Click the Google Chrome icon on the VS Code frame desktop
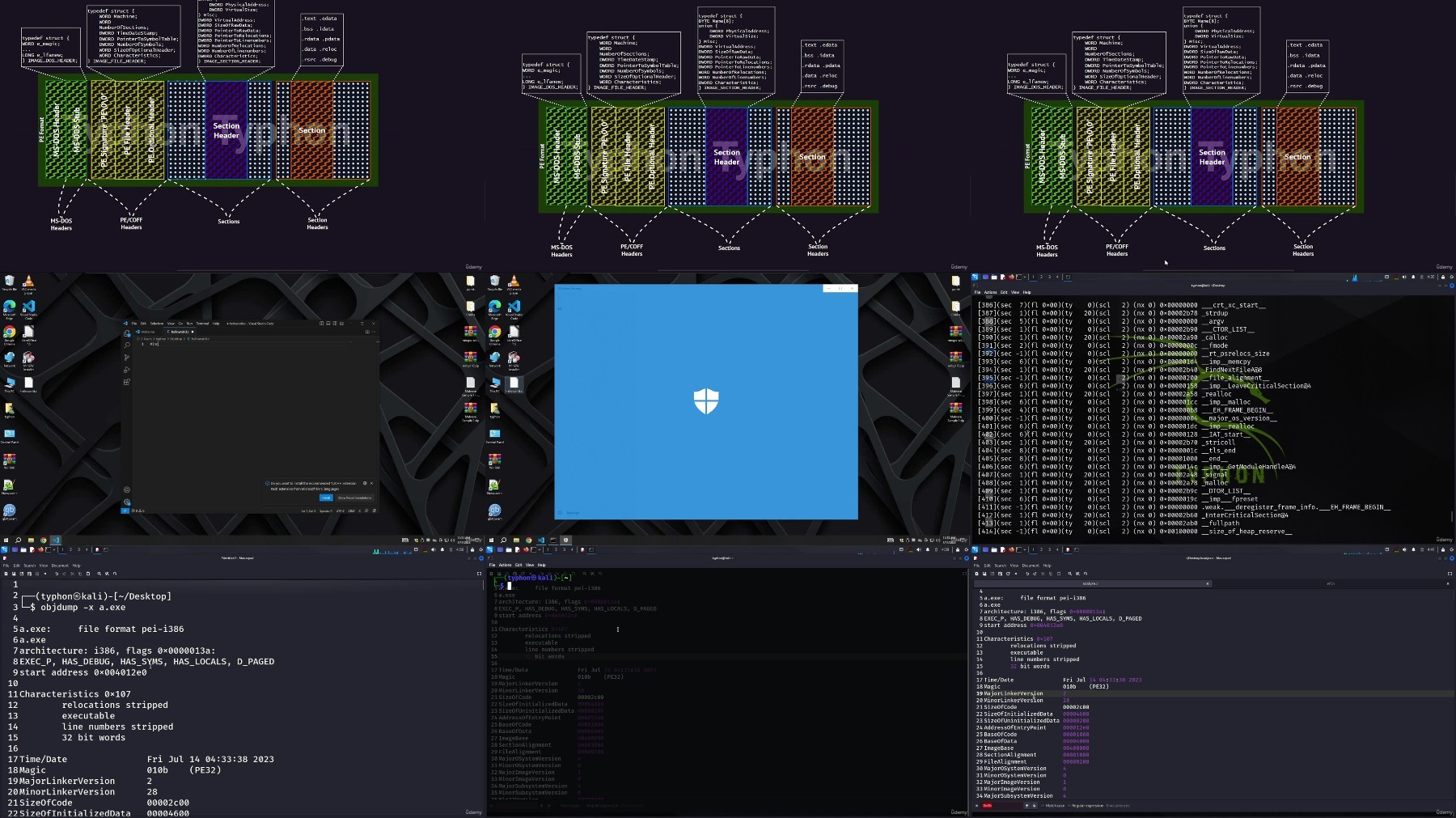 (x=9, y=333)
